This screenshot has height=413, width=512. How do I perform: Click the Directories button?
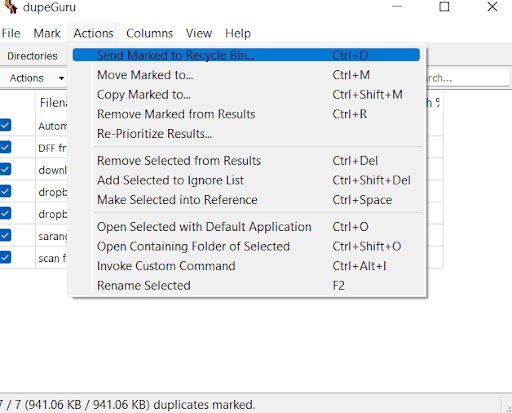(x=32, y=56)
